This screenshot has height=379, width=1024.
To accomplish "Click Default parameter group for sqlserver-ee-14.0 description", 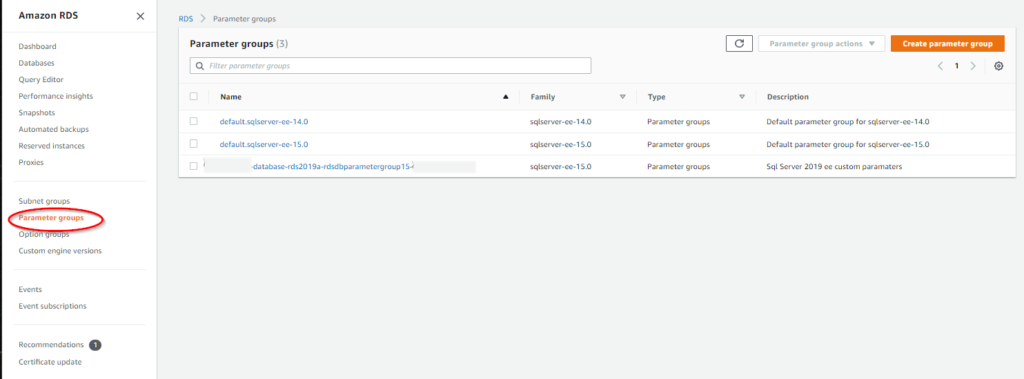I will tap(848, 122).
